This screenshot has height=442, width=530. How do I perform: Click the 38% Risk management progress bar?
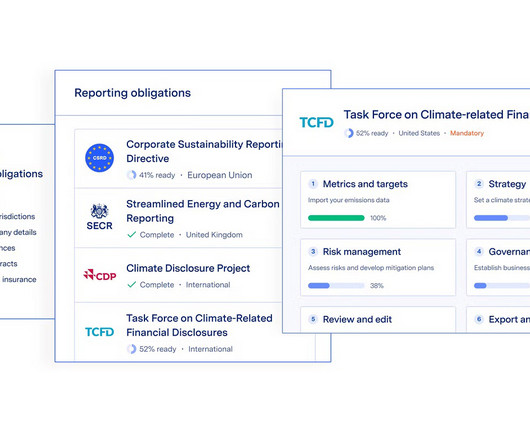pos(336,286)
